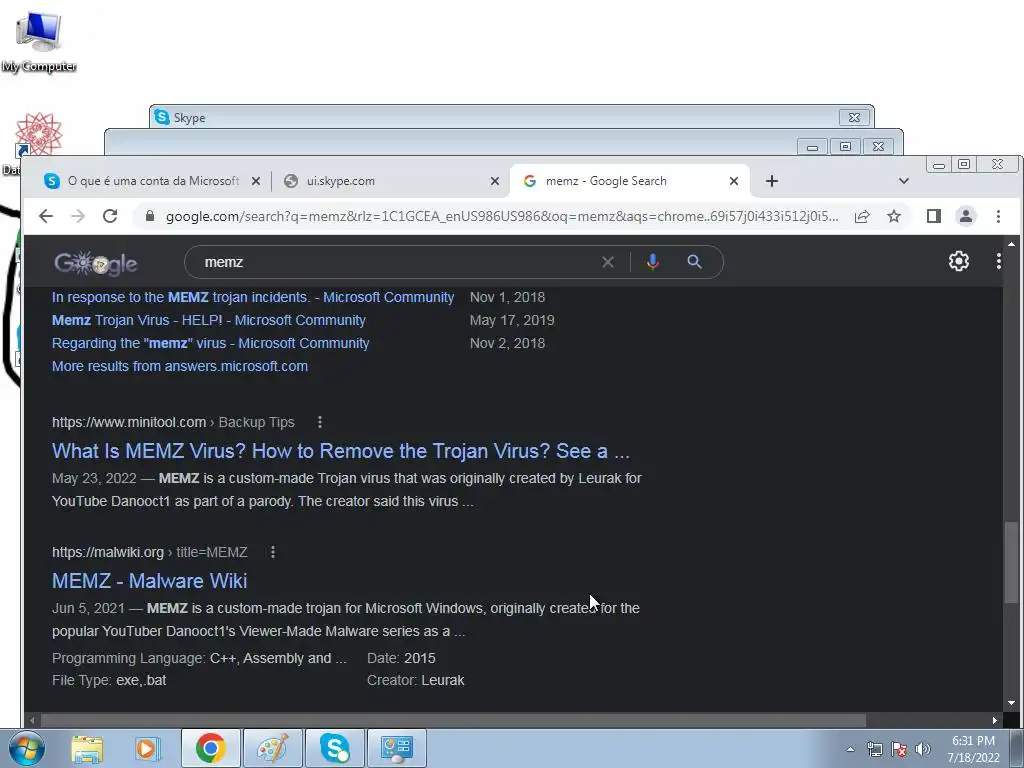The height and width of the screenshot is (768, 1024).
Task: Open options for the minitool.com result
Action: [320, 423]
